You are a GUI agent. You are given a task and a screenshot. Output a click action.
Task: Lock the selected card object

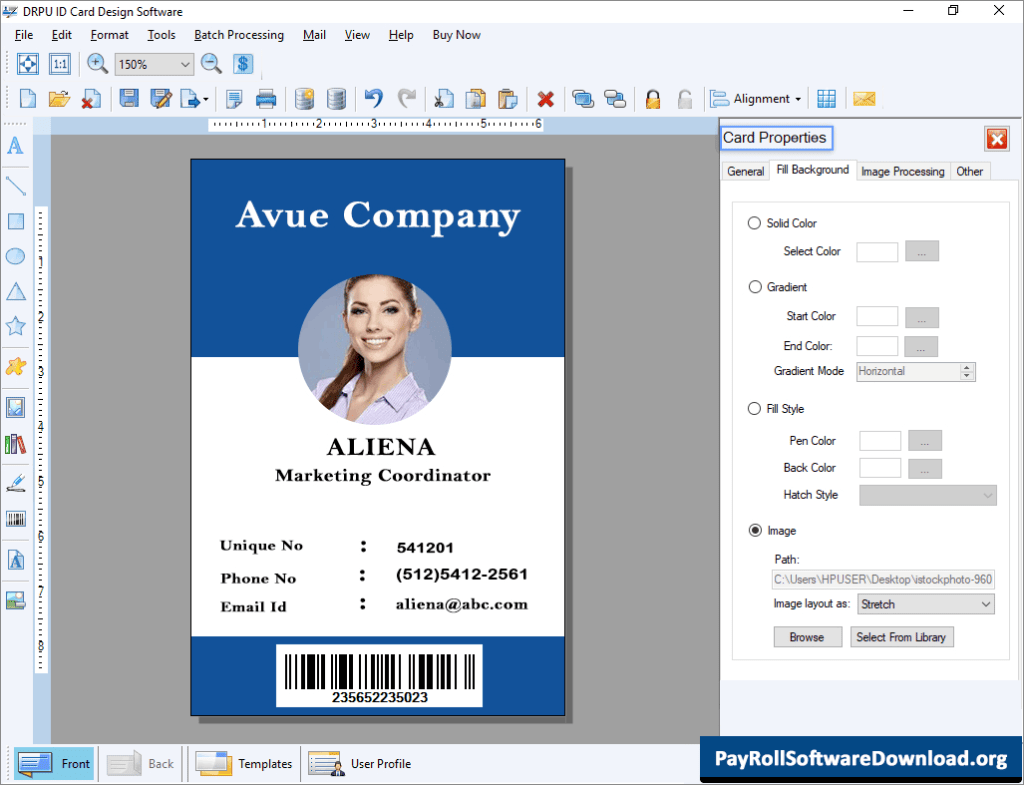click(652, 98)
